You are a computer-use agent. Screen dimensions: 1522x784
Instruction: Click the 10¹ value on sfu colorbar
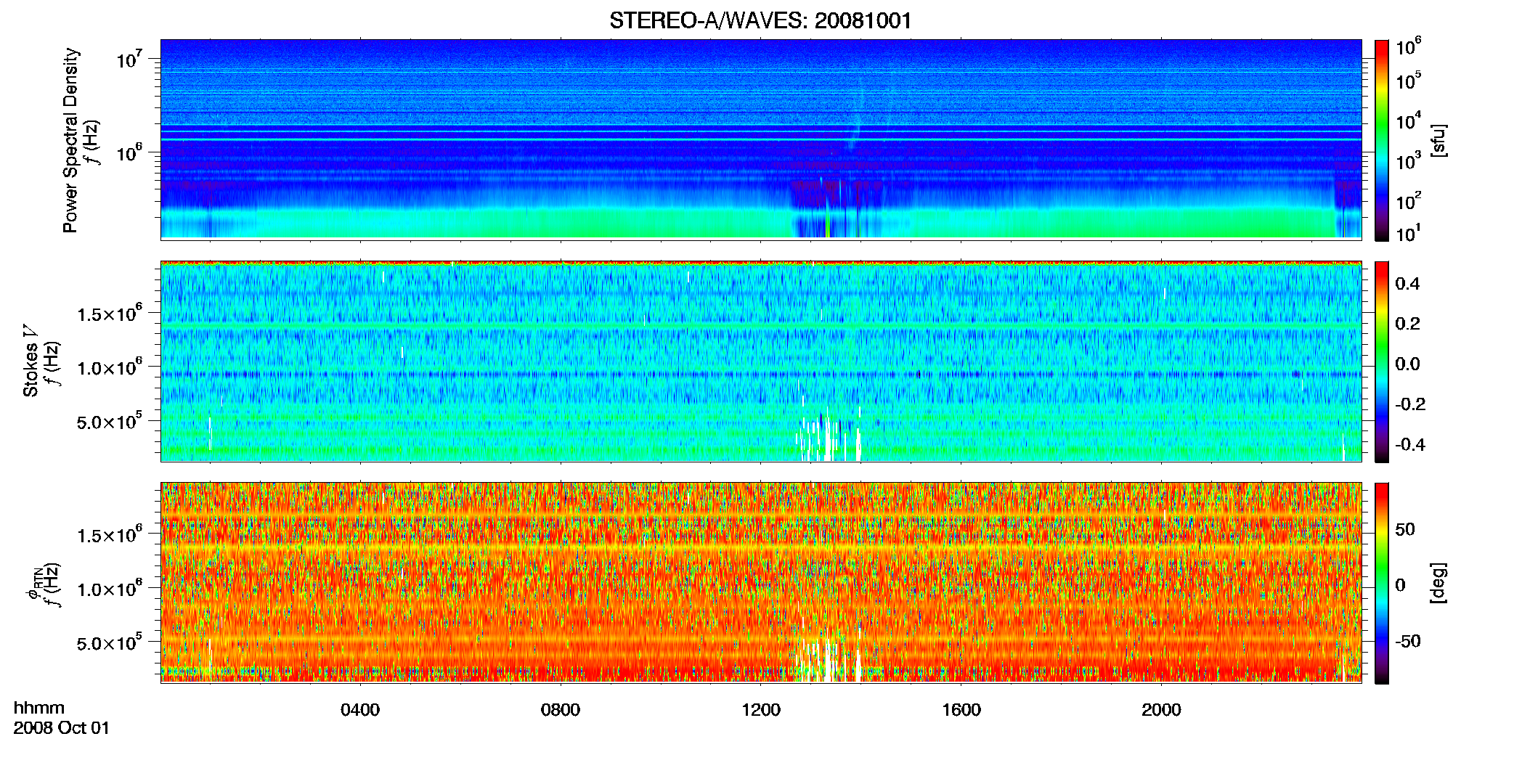tap(1407, 233)
